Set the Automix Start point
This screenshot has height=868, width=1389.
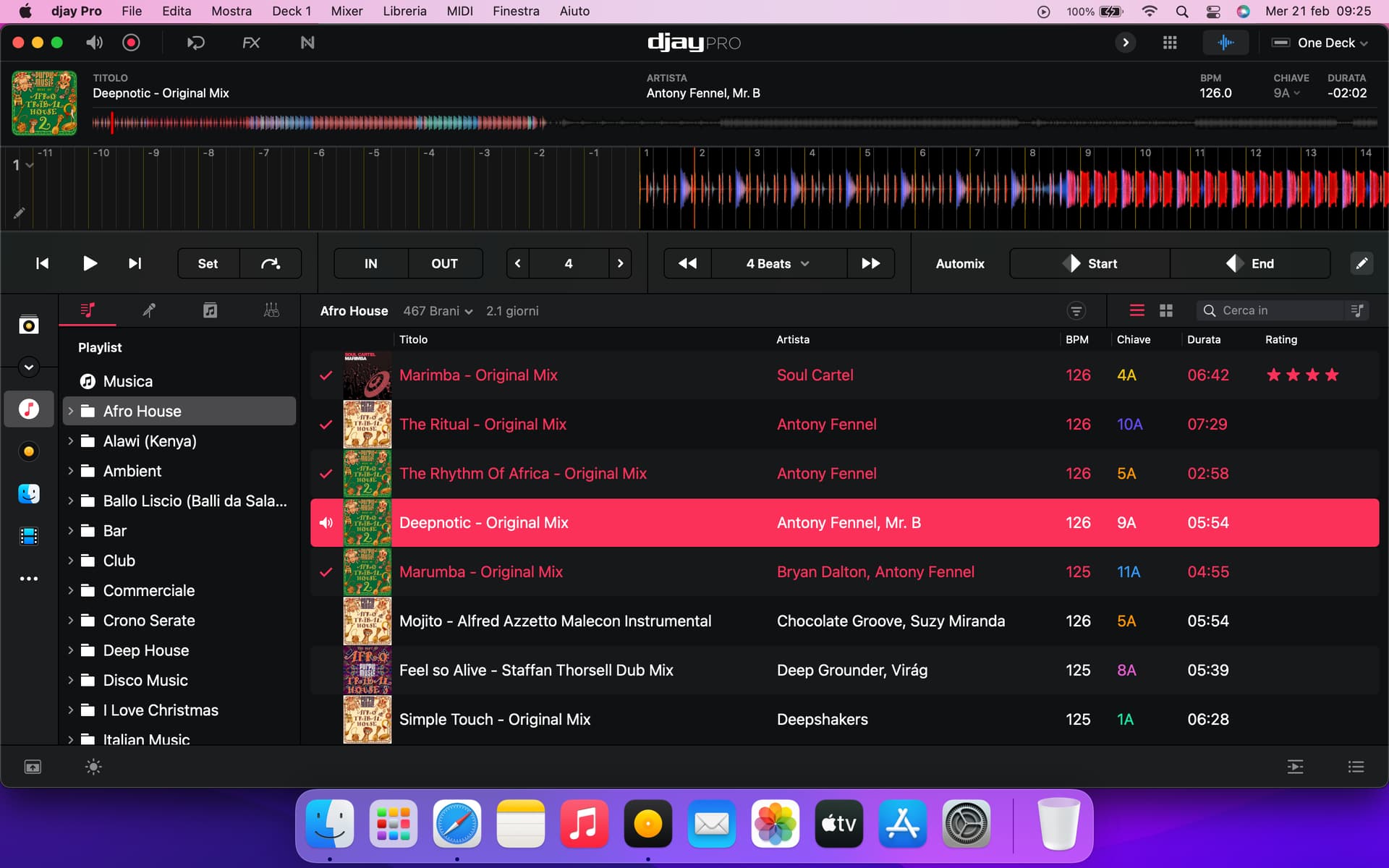(x=1089, y=263)
